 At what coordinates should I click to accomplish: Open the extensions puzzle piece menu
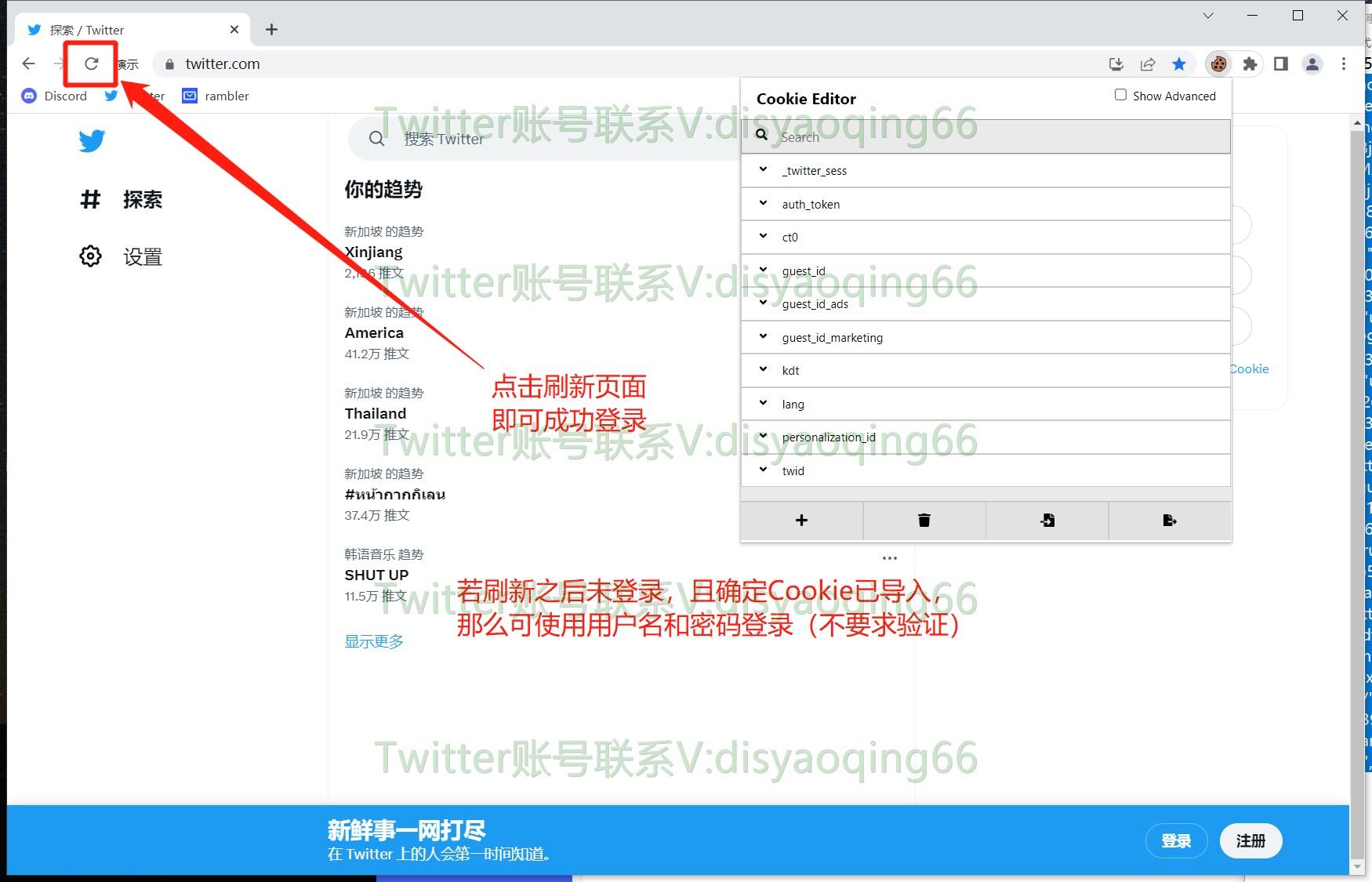(1250, 64)
